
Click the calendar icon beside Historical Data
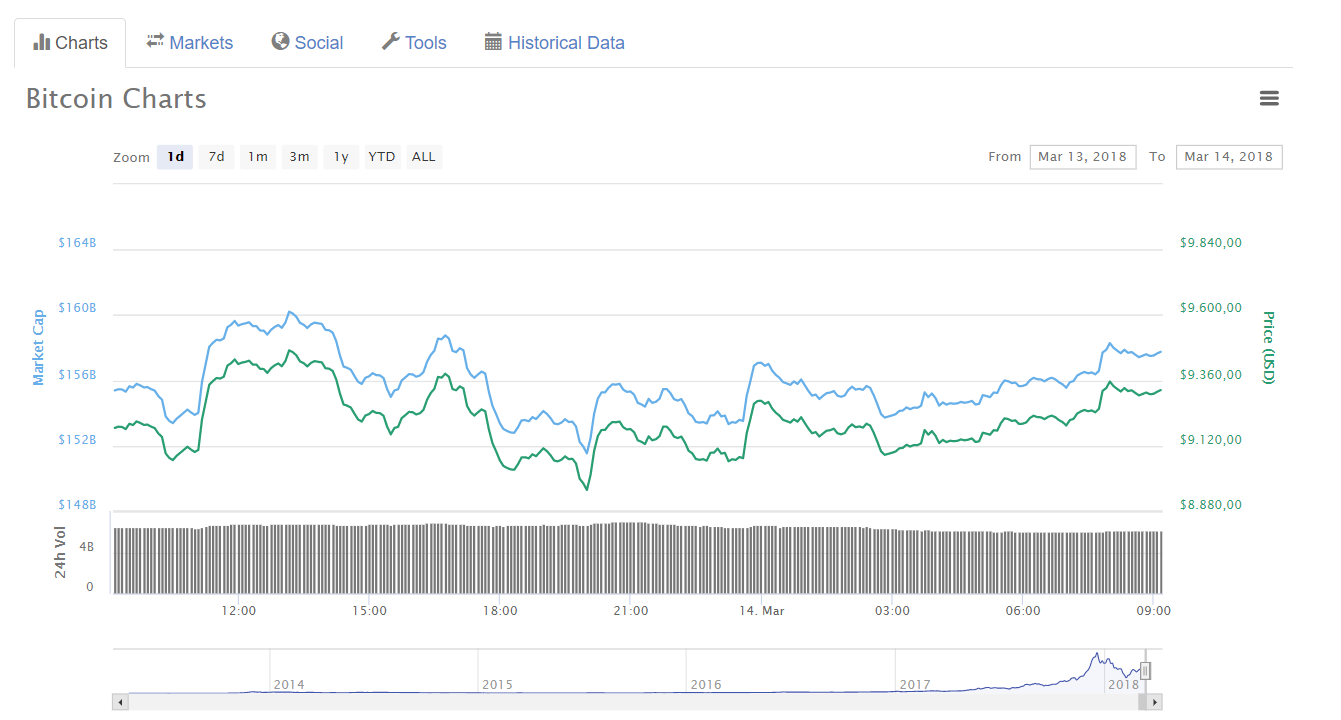click(493, 41)
